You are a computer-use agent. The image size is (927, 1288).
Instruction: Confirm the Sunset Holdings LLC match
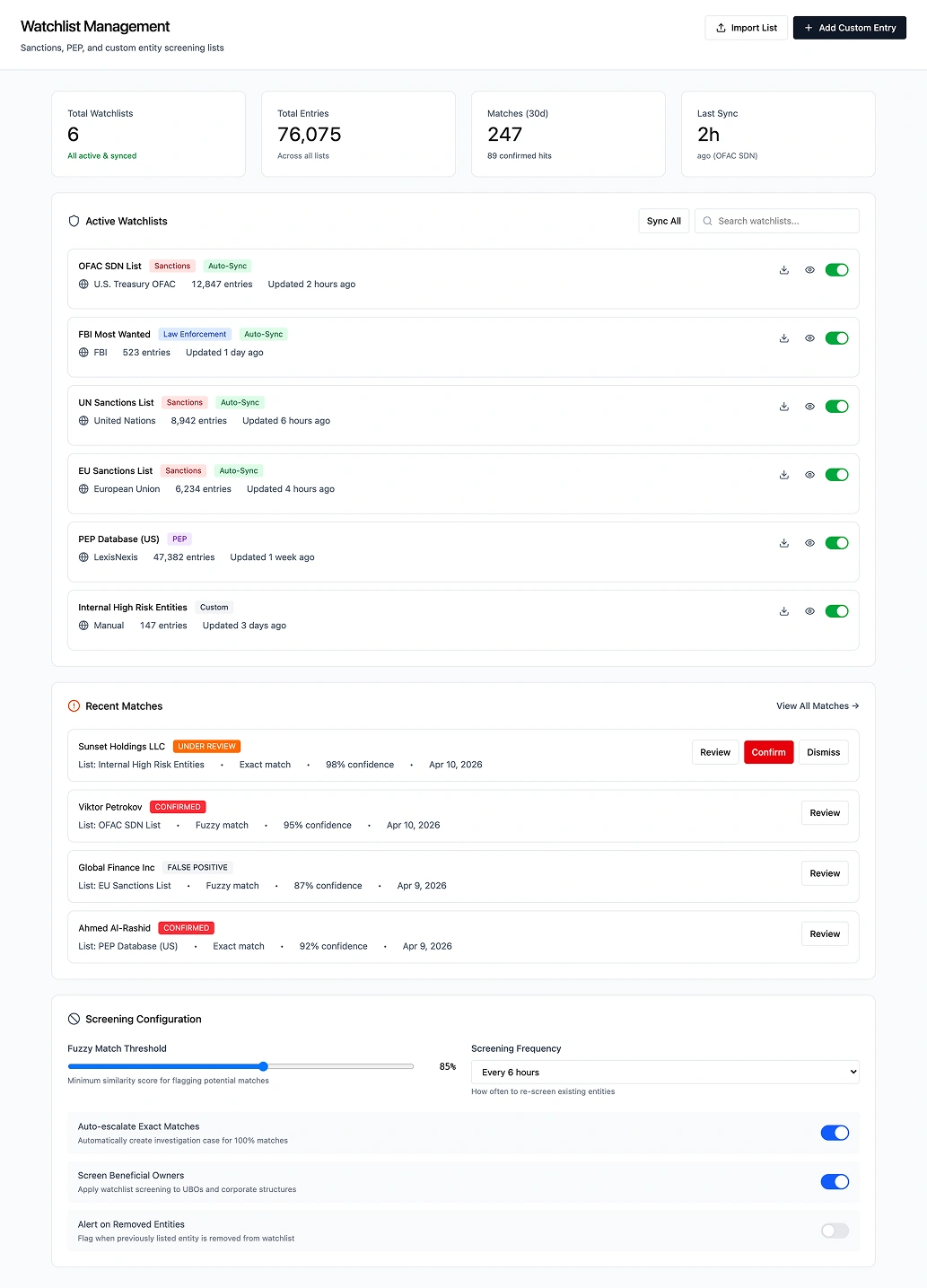pos(768,752)
